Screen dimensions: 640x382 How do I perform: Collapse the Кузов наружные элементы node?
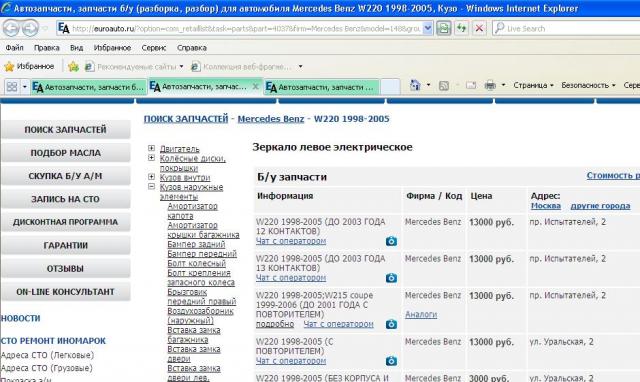(151, 187)
